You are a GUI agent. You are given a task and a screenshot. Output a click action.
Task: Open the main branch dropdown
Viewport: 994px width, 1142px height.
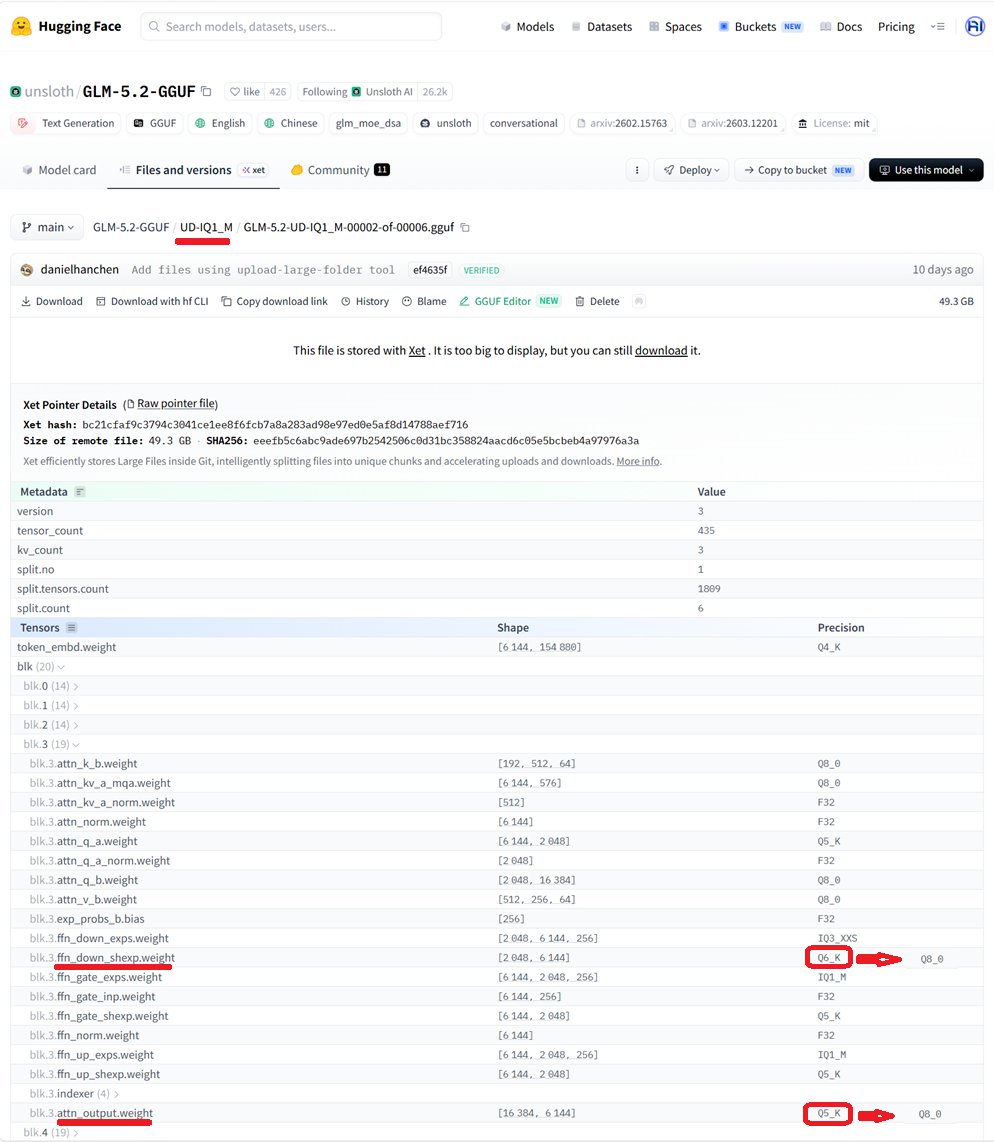click(x=47, y=227)
